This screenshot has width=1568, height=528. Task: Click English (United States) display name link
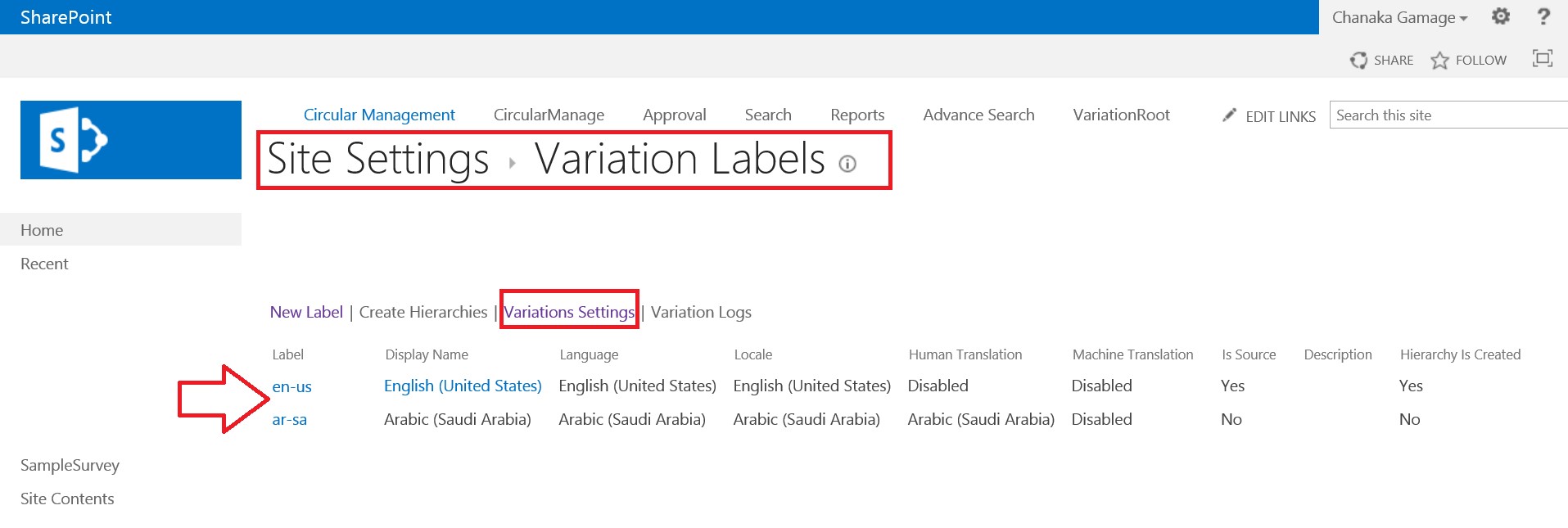[x=463, y=386]
